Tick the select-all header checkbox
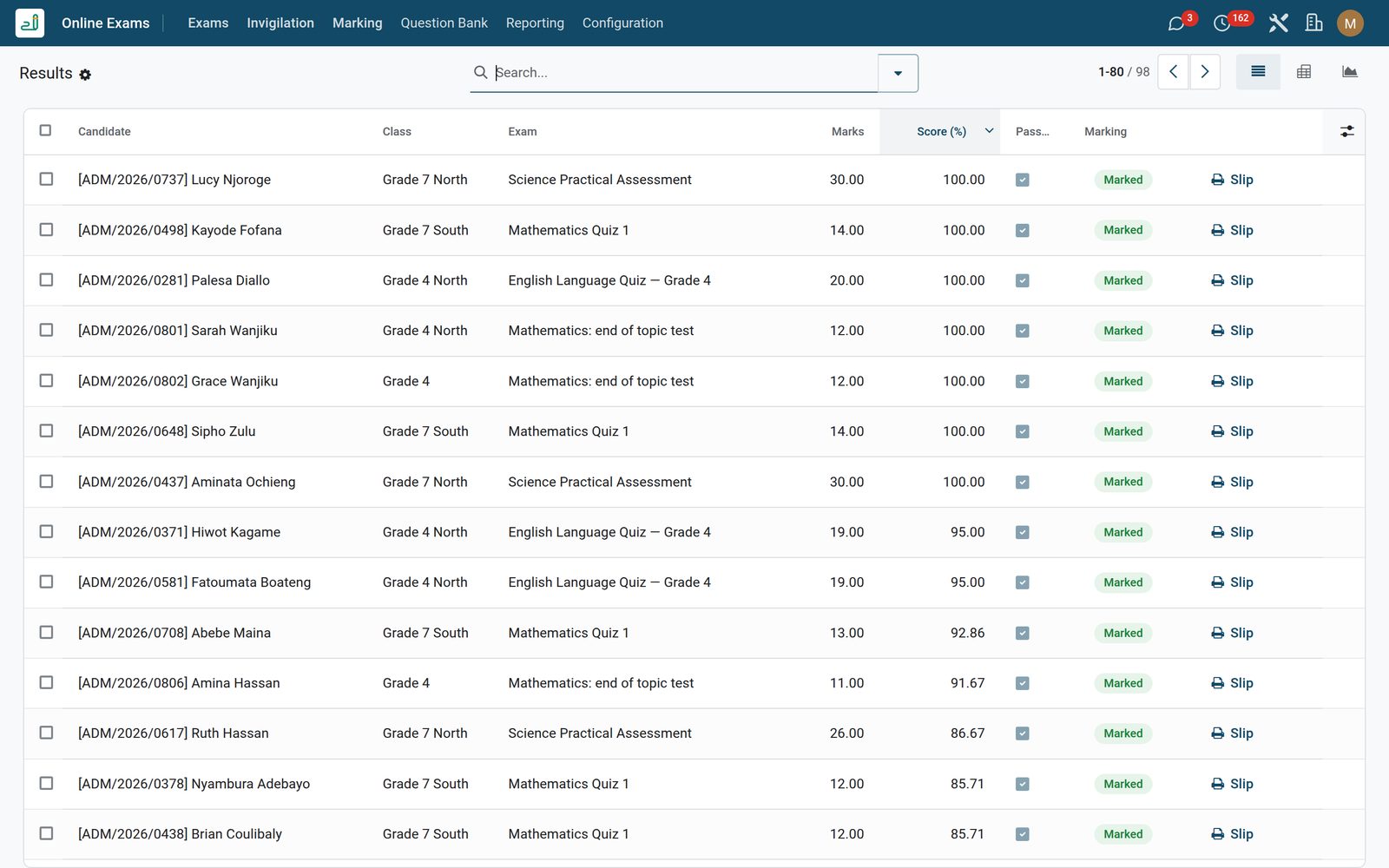Screen dimensions: 1389x868 (x=45, y=130)
